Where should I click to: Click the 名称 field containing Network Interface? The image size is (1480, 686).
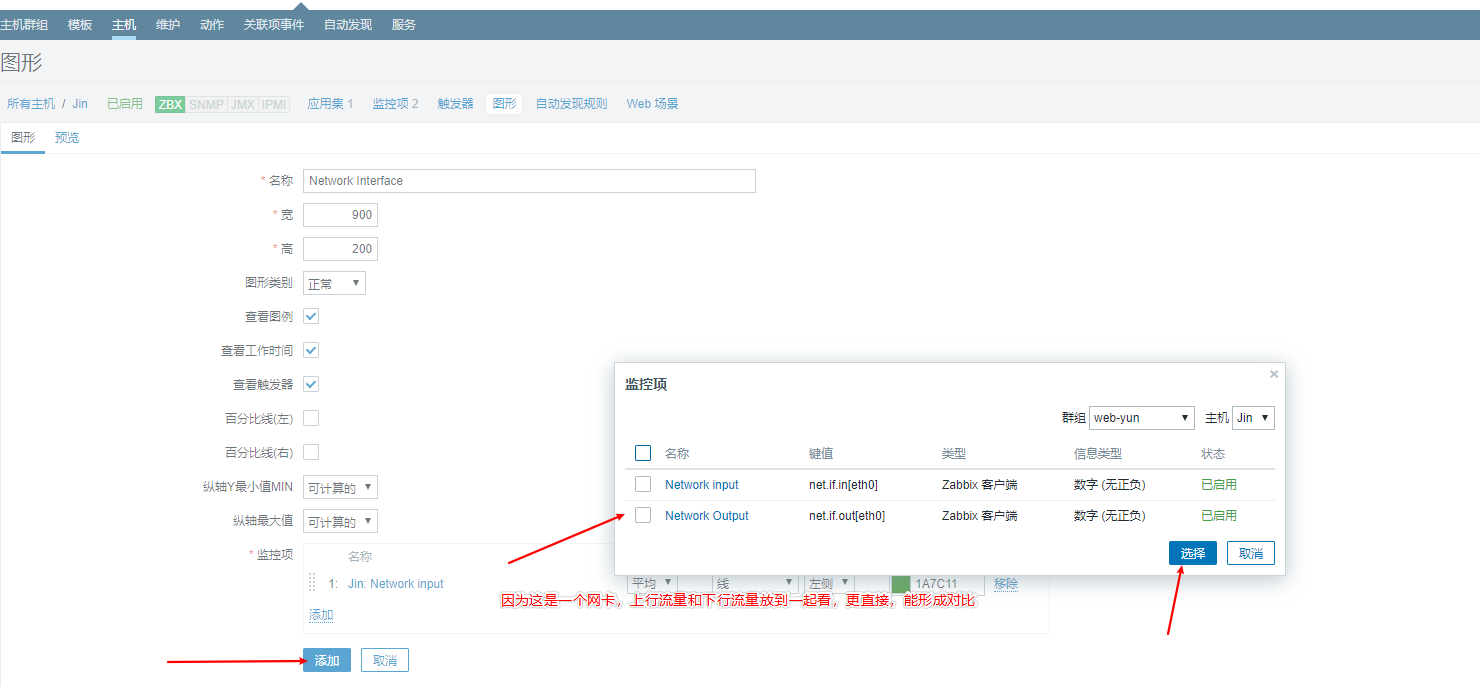coord(529,181)
